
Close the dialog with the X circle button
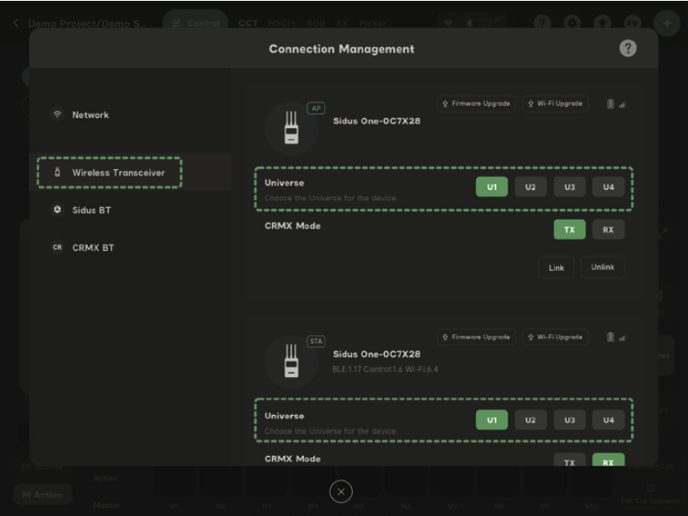(341, 492)
